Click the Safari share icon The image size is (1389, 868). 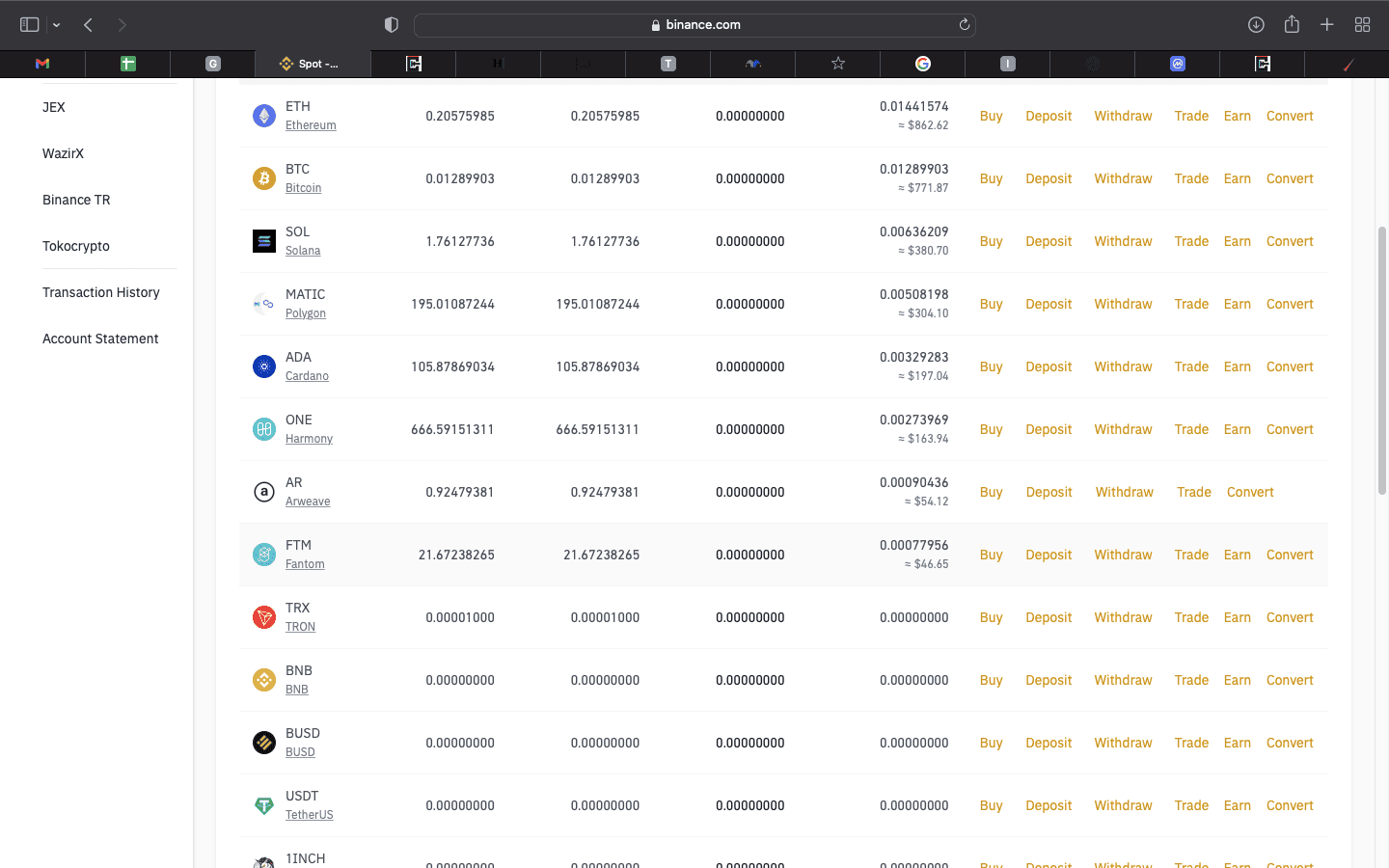pos(1292,25)
